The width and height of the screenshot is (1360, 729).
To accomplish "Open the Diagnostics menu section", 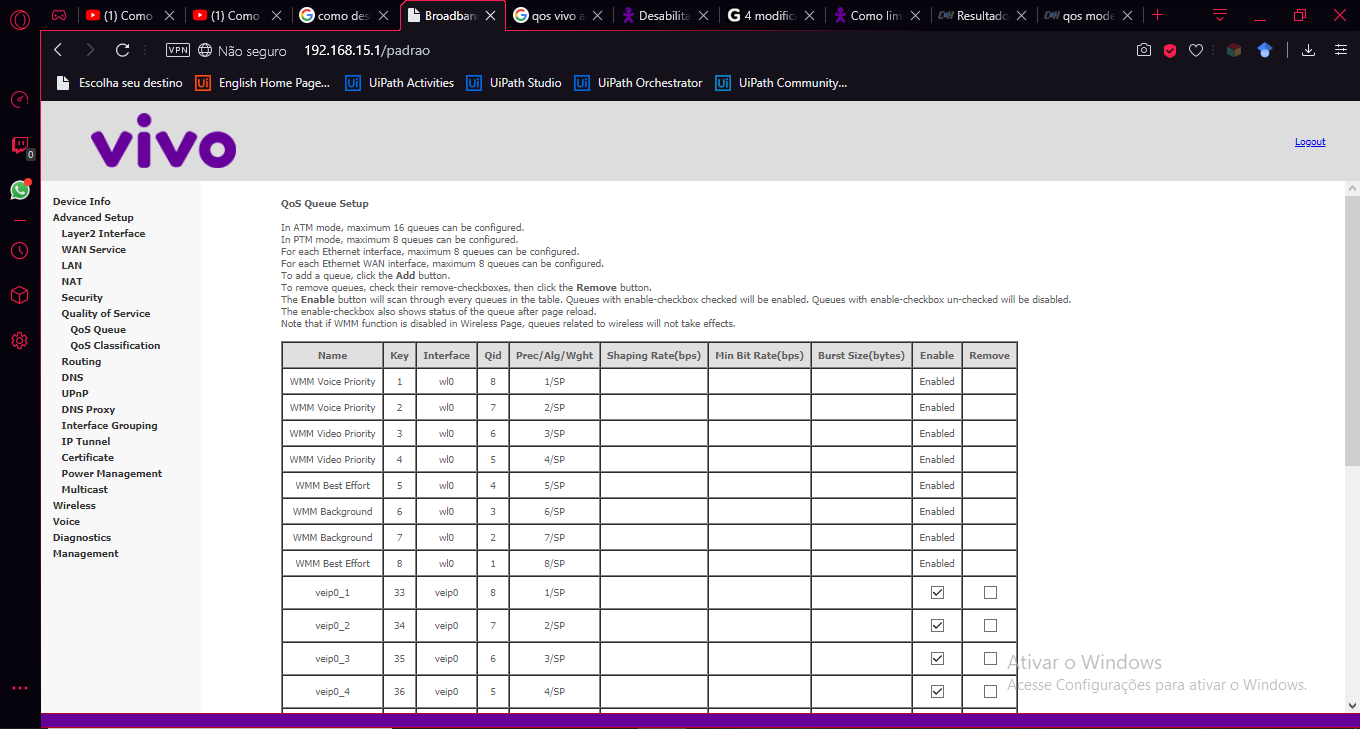I will pos(82,538).
